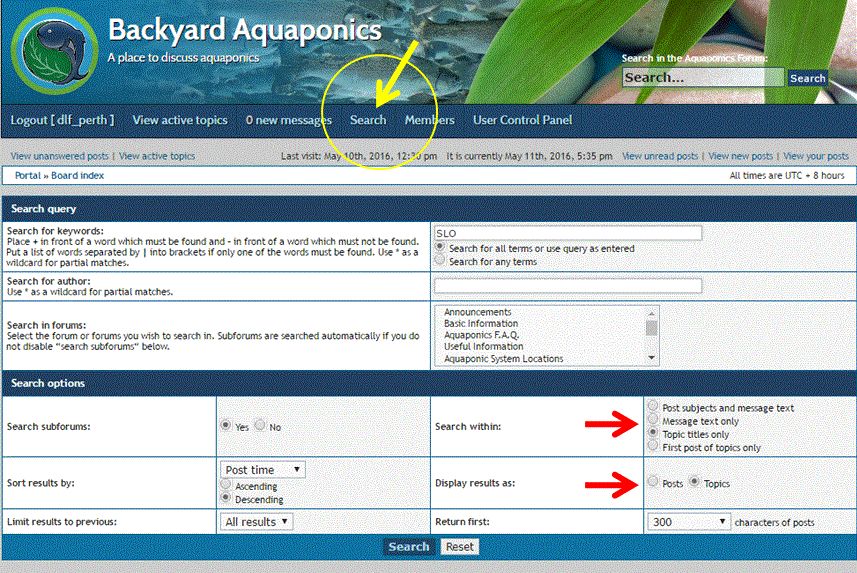Open the 'All results' limit dropdown
This screenshot has height=573, width=857.
pyautogui.click(x=256, y=522)
